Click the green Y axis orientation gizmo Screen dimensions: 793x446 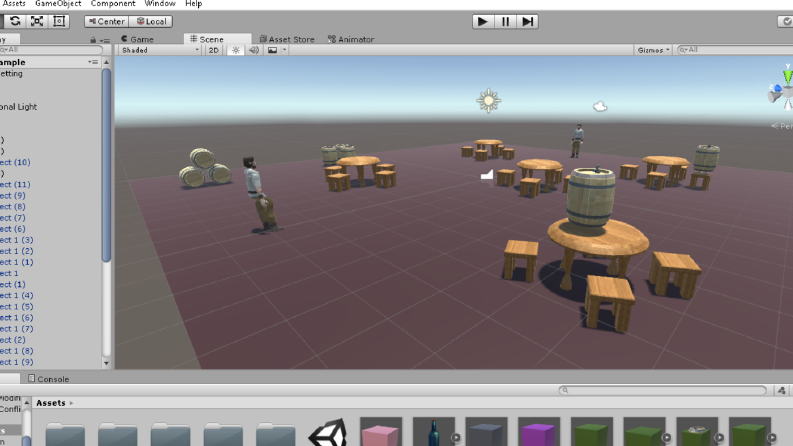[787, 76]
